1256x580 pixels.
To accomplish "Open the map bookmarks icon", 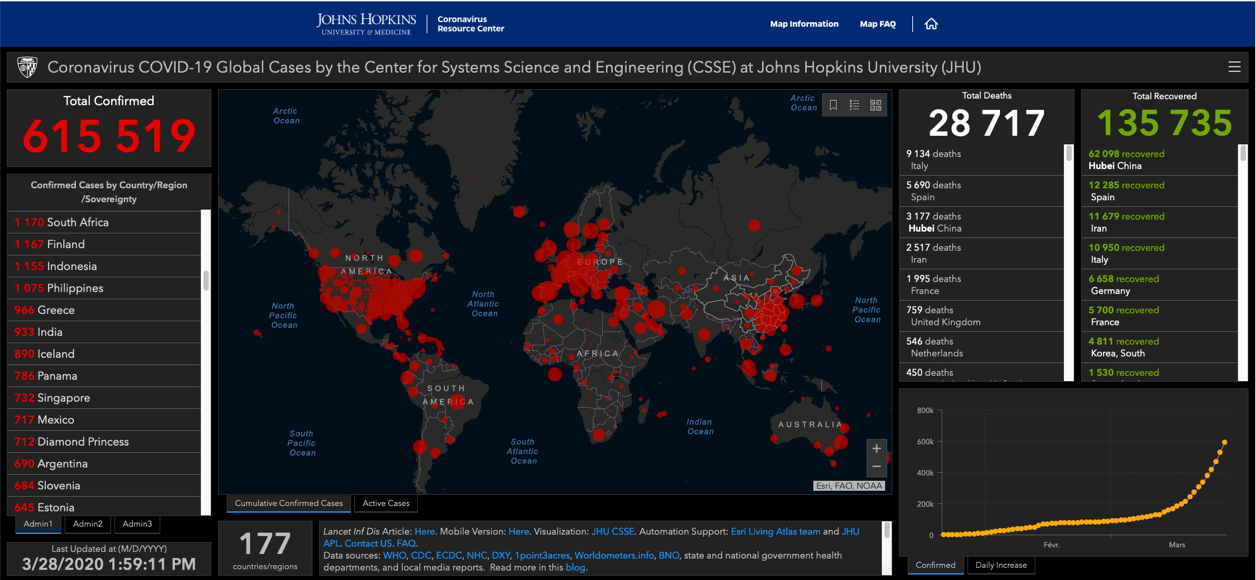I will [x=833, y=105].
